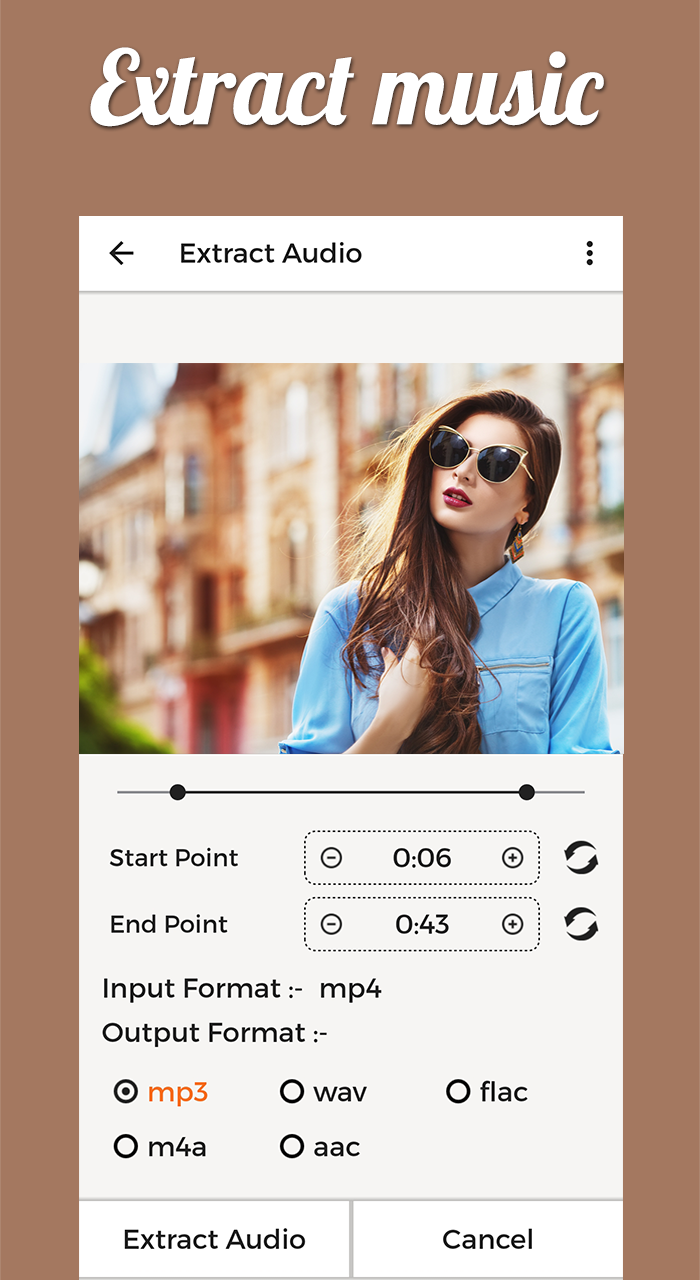Choose aac as output format
This screenshot has height=1280, width=700.
[x=320, y=1147]
